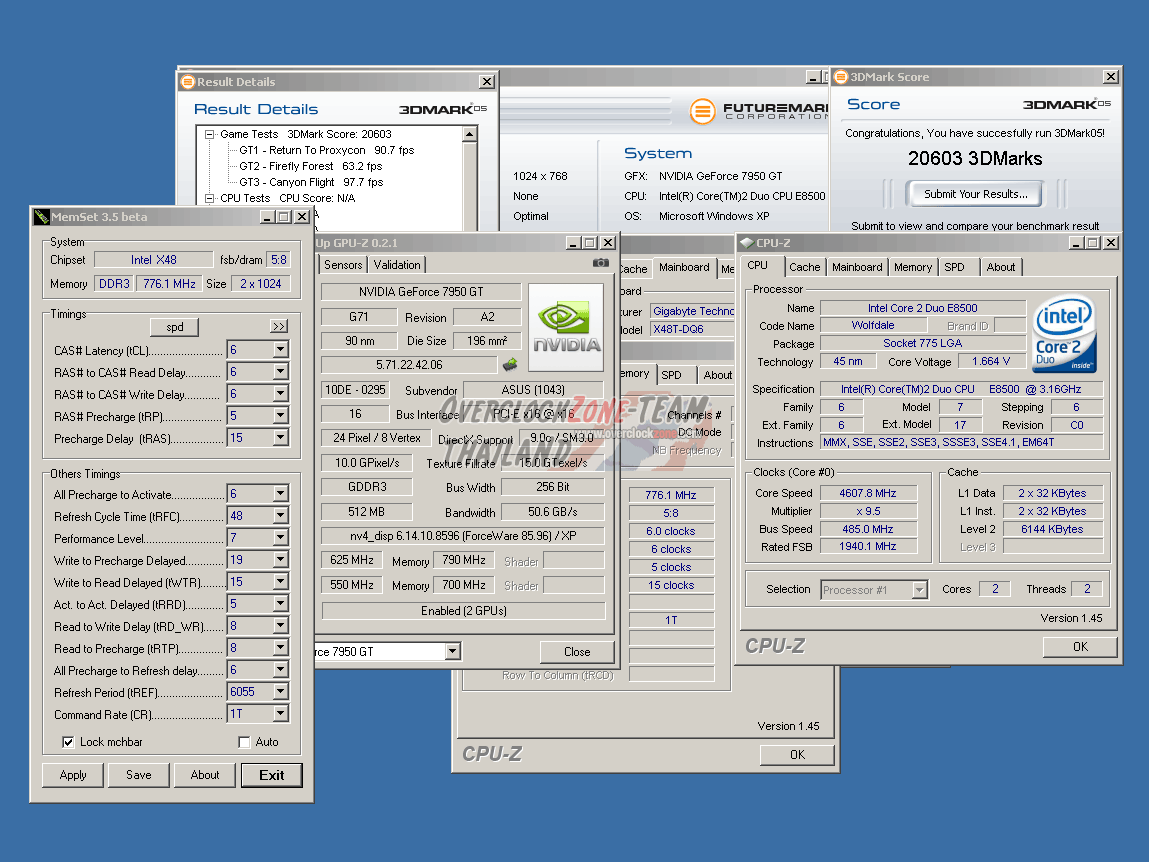Click the MemSet title bar icon
1149x862 pixels.
pyautogui.click(x=42, y=216)
